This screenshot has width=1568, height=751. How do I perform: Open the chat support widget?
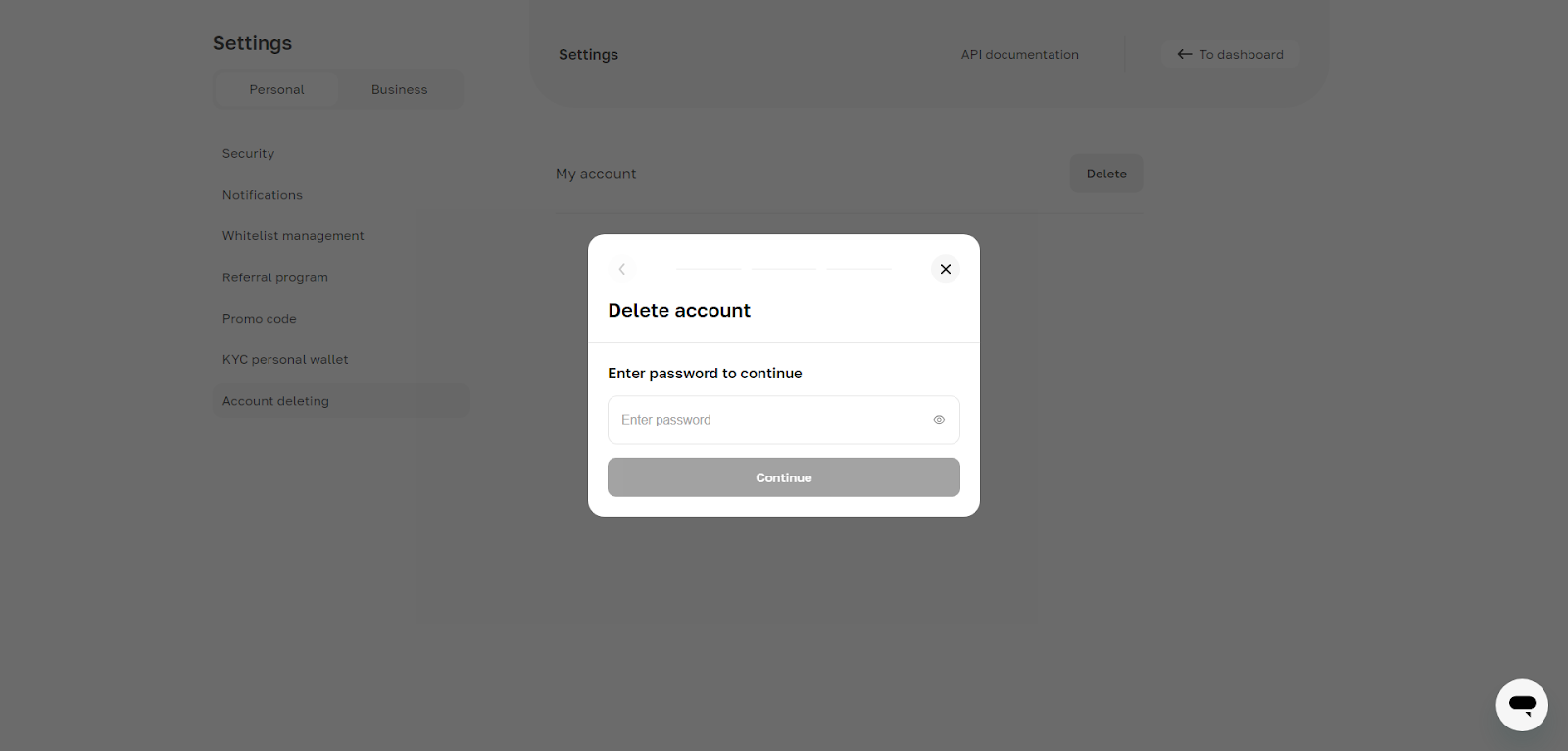click(x=1521, y=705)
